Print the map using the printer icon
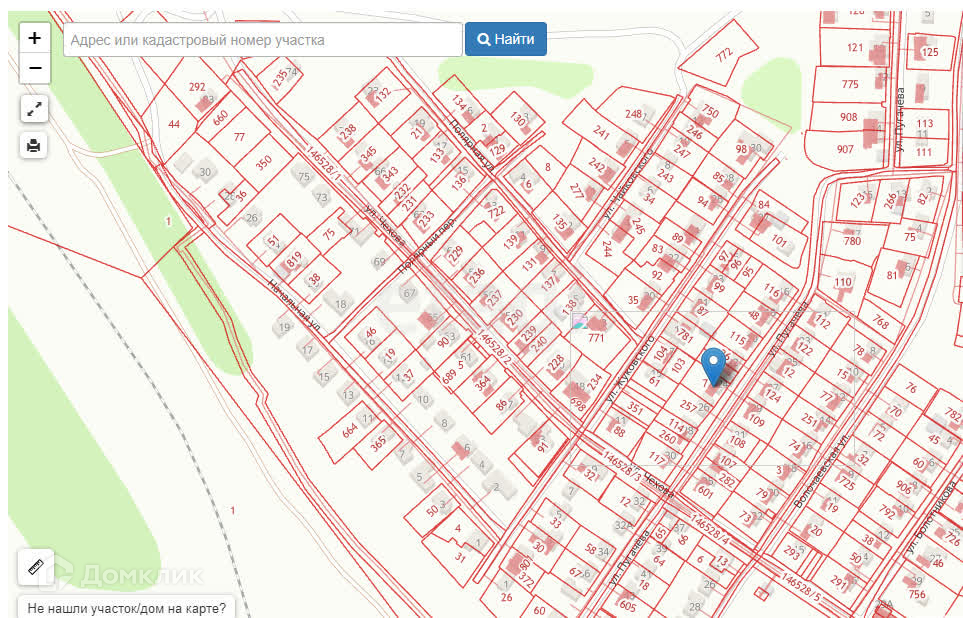Image resolution: width=963 pixels, height=618 pixels. point(34,146)
